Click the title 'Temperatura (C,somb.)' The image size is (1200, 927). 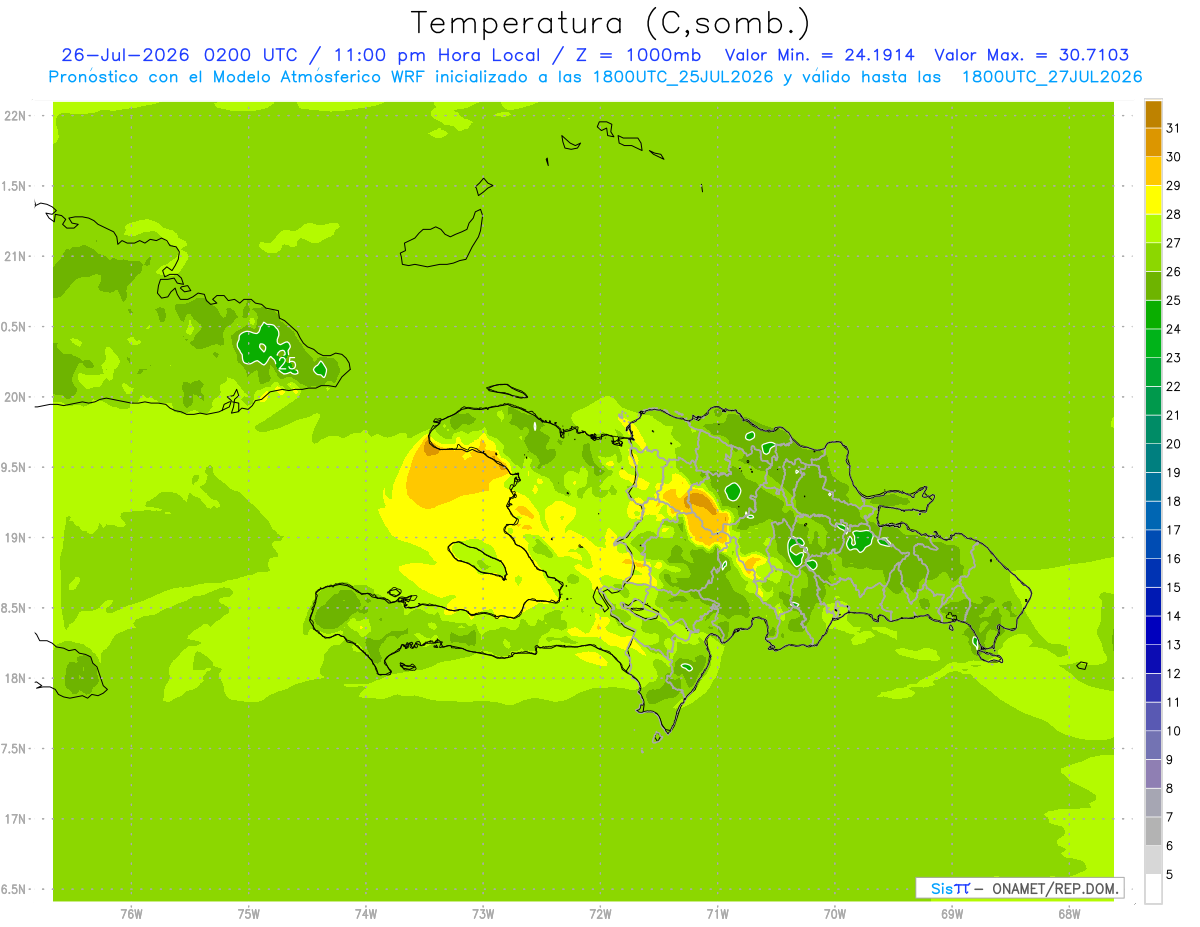(x=611, y=23)
